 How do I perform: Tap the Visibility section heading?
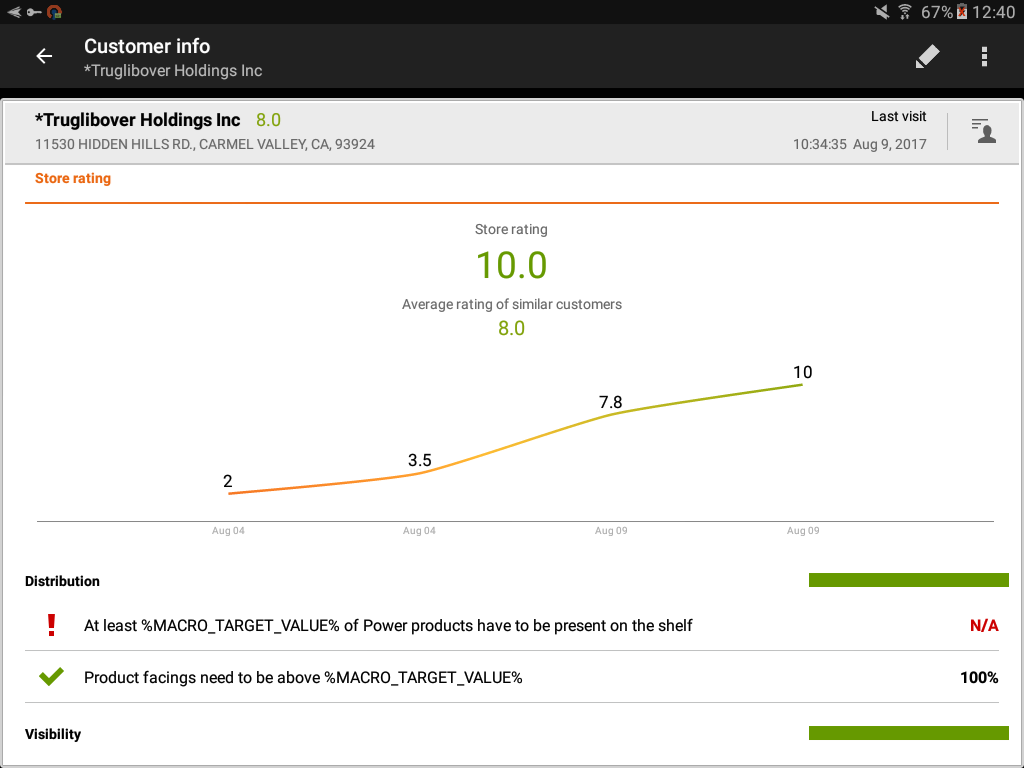pyautogui.click(x=53, y=734)
